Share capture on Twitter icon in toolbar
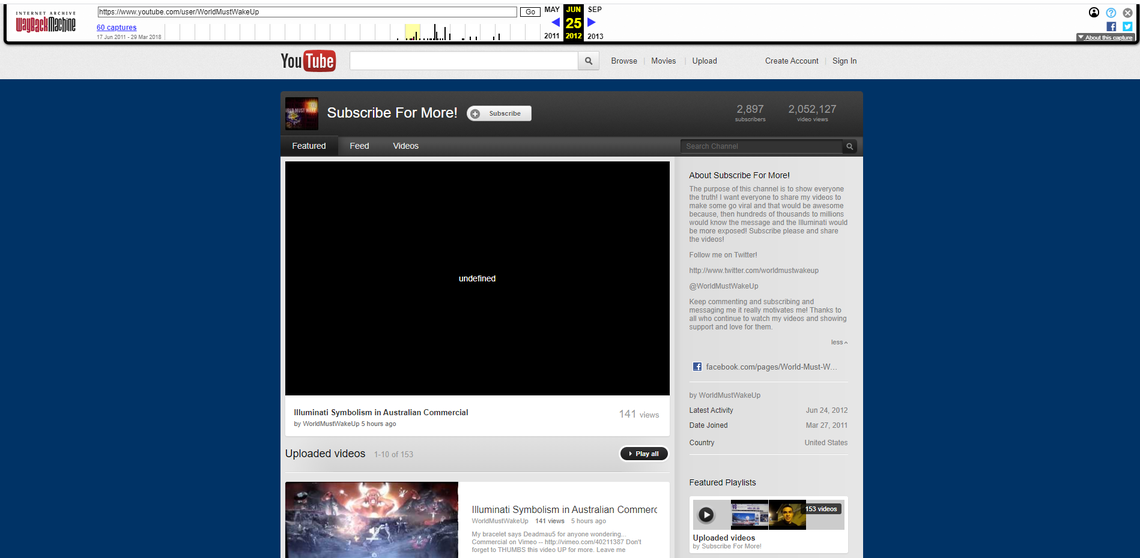This screenshot has width=1140, height=558. 1128,26
